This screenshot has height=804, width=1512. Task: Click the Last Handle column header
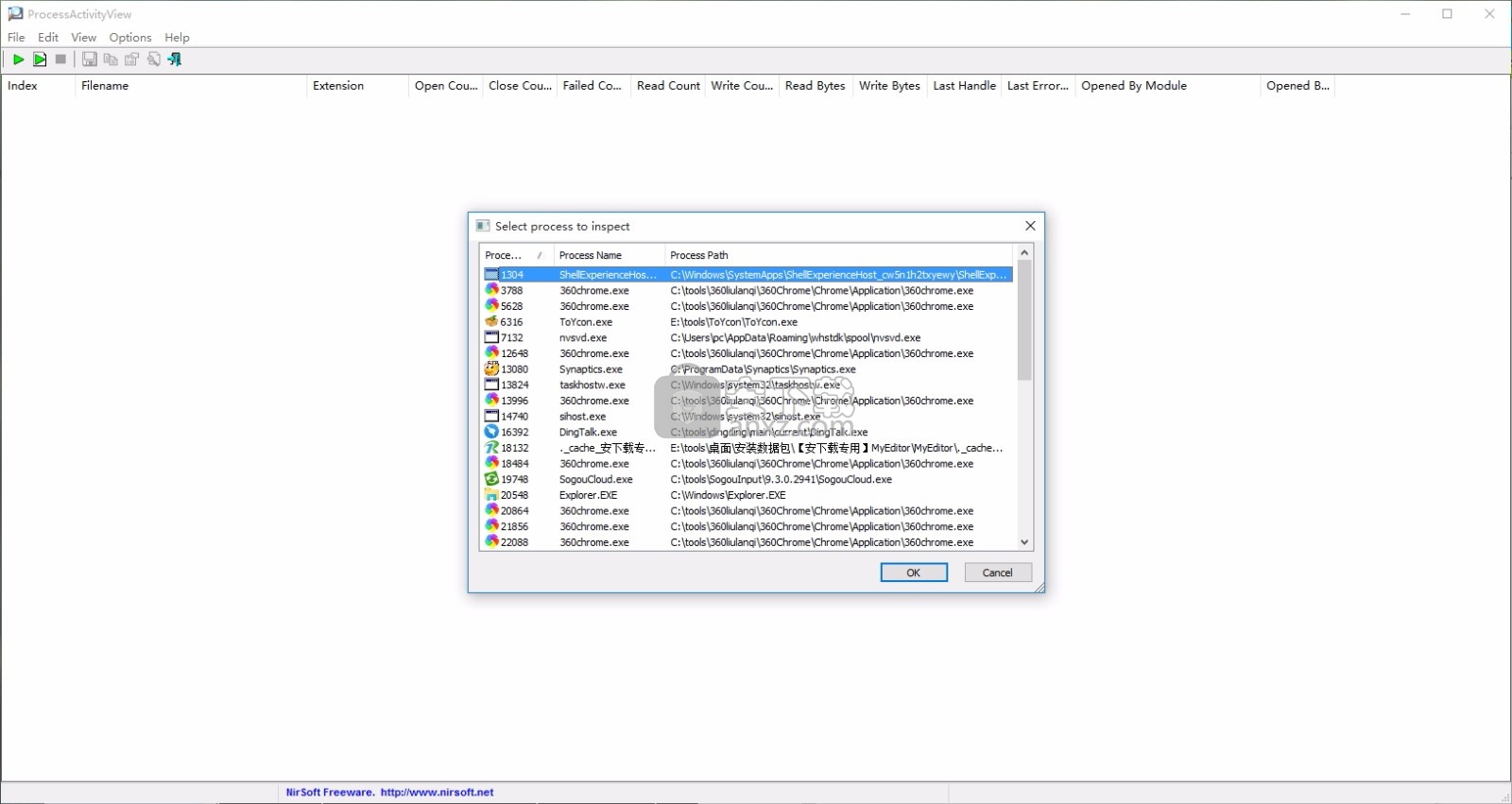(x=964, y=86)
